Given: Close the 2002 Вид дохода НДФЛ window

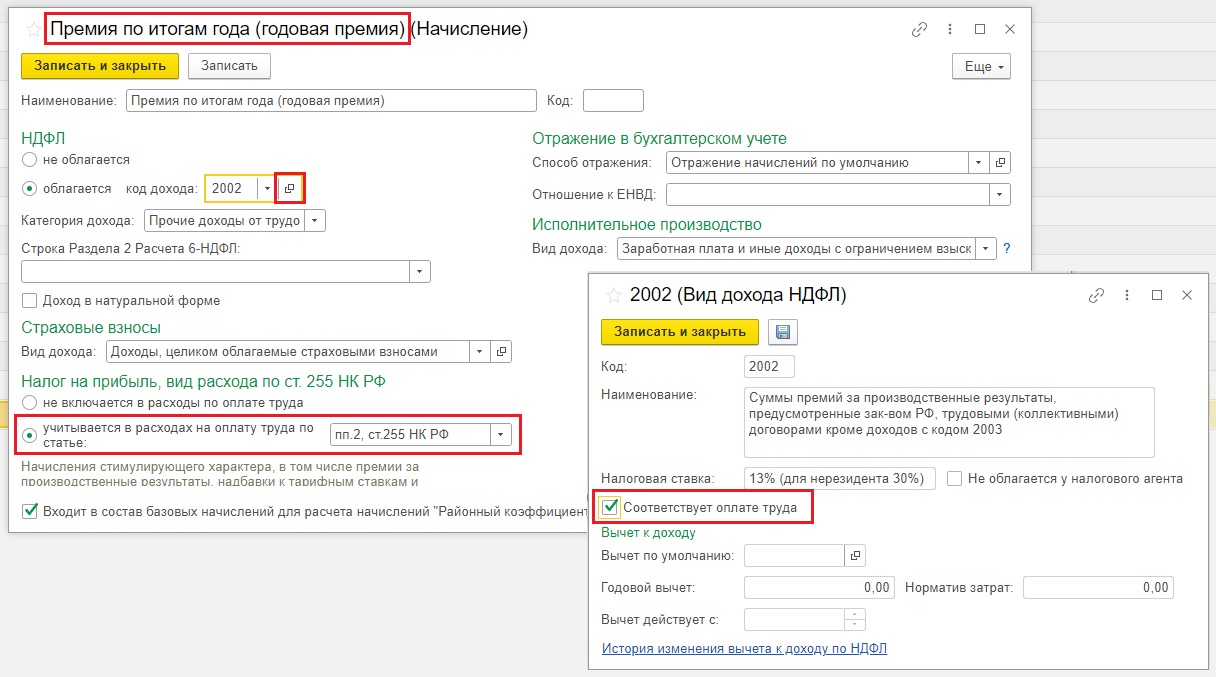Looking at the screenshot, I should tap(1187, 295).
